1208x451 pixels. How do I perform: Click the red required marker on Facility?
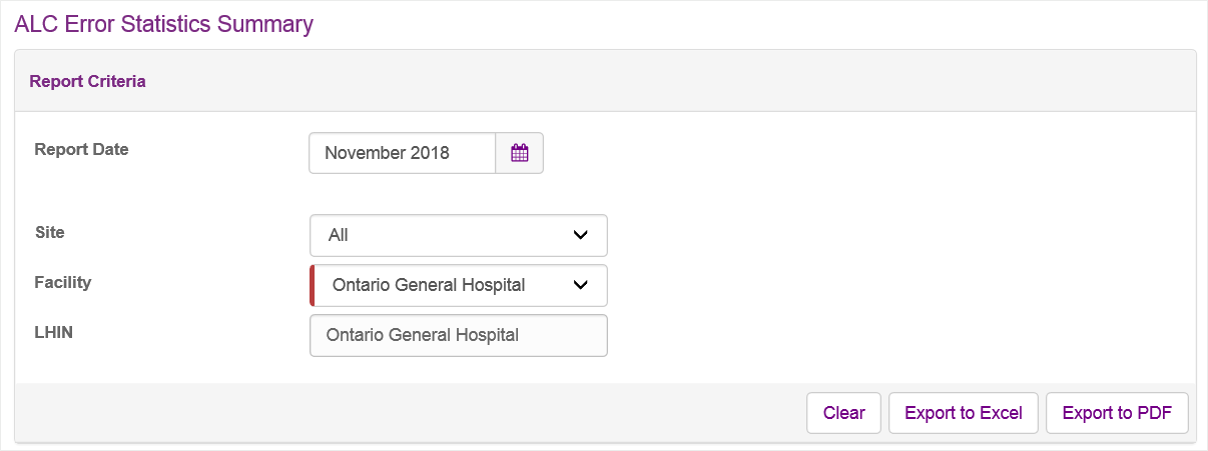tap(312, 285)
